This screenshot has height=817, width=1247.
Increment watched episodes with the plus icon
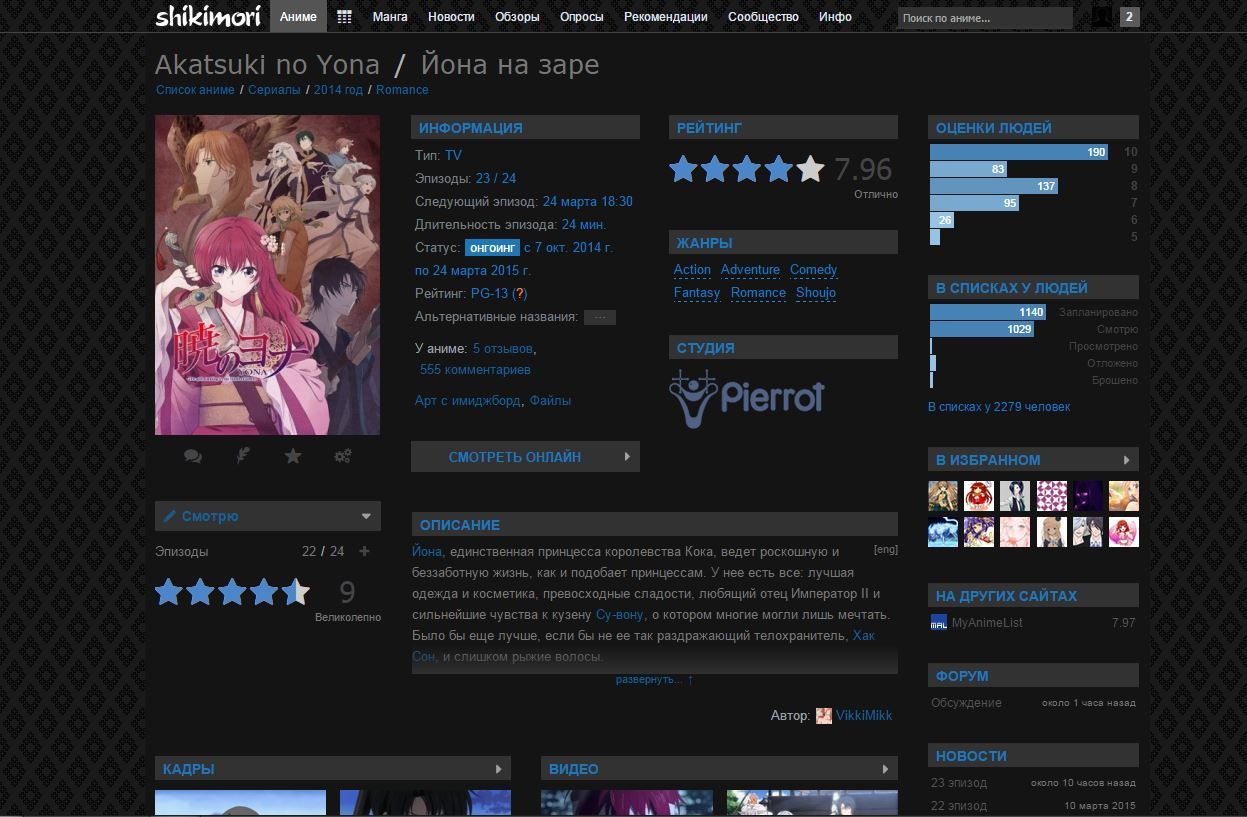[364, 551]
